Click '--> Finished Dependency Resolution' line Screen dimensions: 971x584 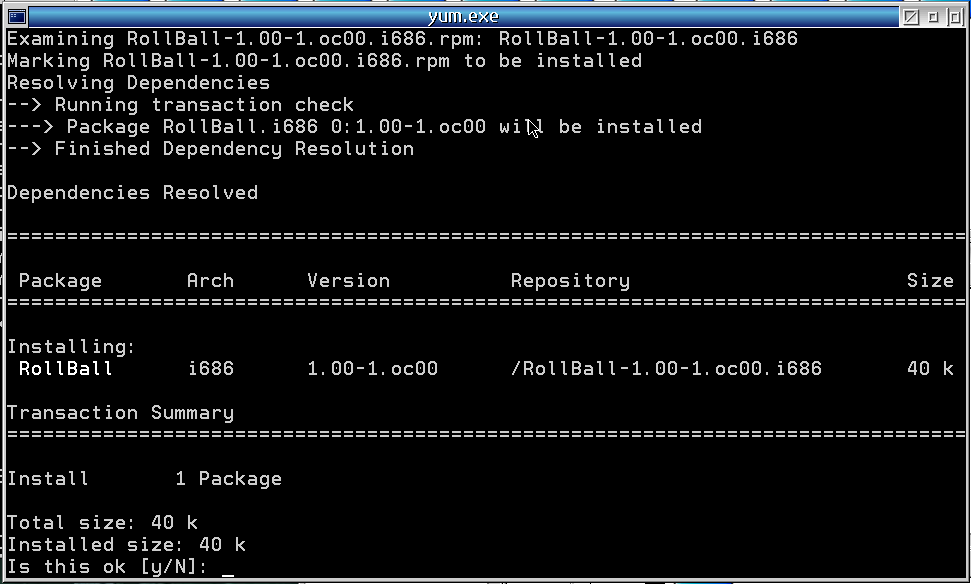[211, 149]
